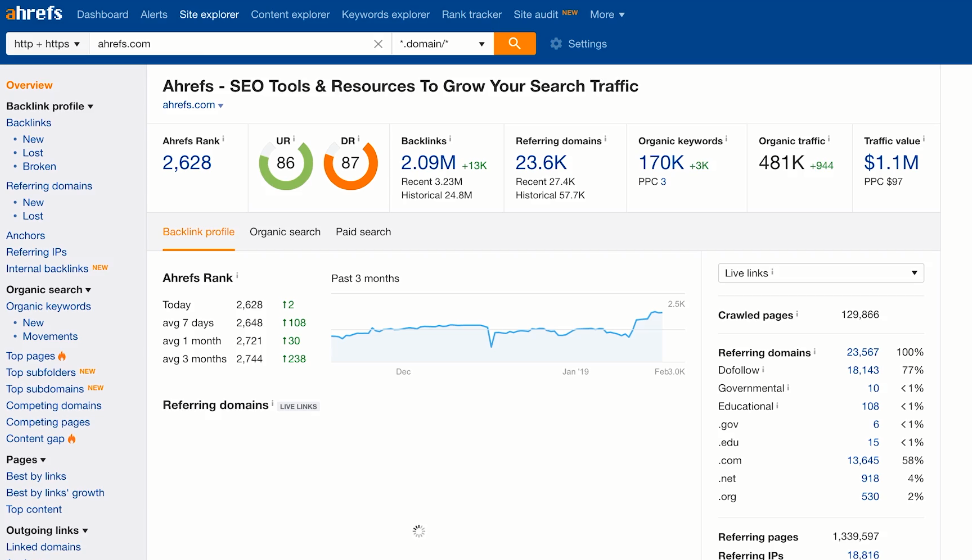Click the 170K organic keywords value

click(661, 162)
